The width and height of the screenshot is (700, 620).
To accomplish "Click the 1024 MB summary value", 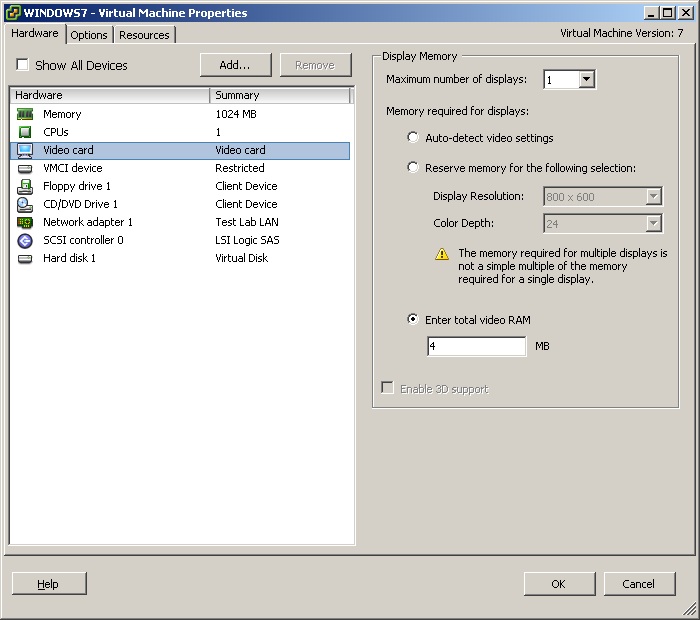I will [236, 114].
